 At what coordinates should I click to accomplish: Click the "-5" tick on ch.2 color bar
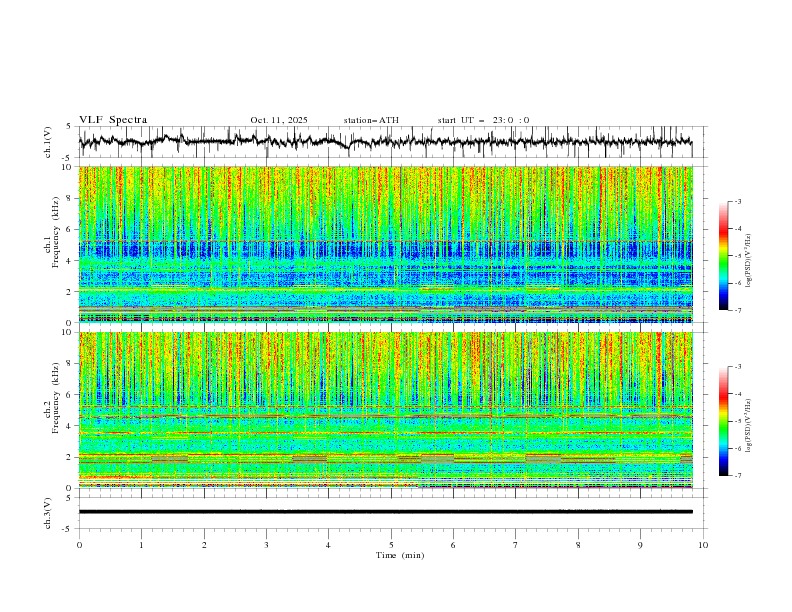(x=738, y=421)
